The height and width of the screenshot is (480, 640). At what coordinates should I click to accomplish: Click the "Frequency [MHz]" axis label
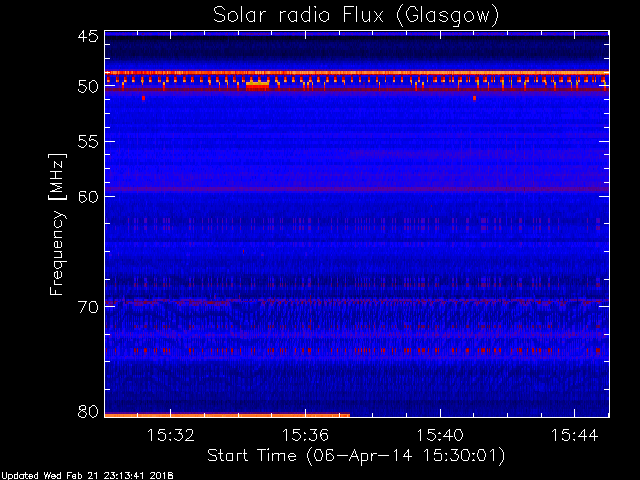coord(57,224)
